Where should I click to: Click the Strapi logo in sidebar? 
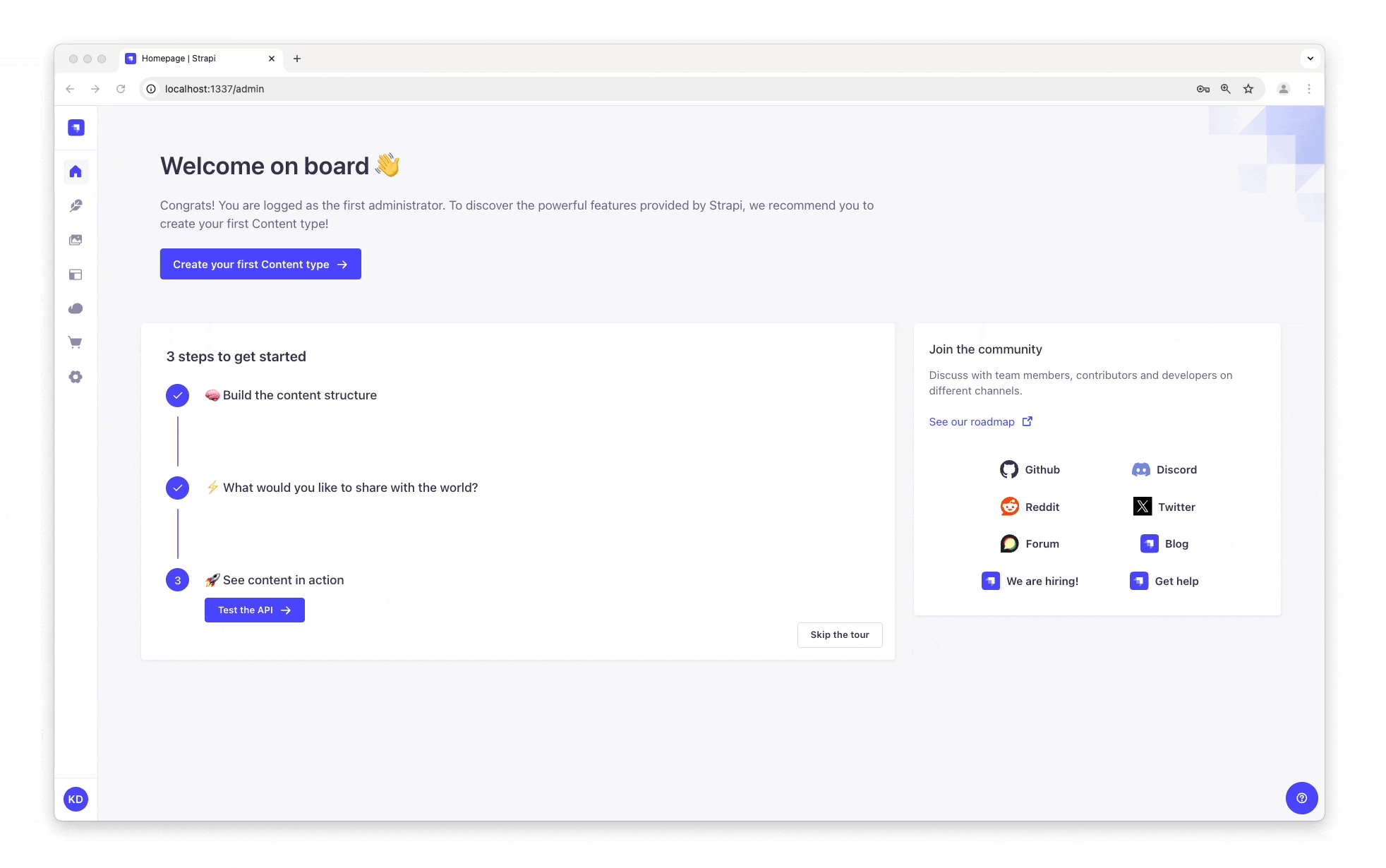pos(76,128)
